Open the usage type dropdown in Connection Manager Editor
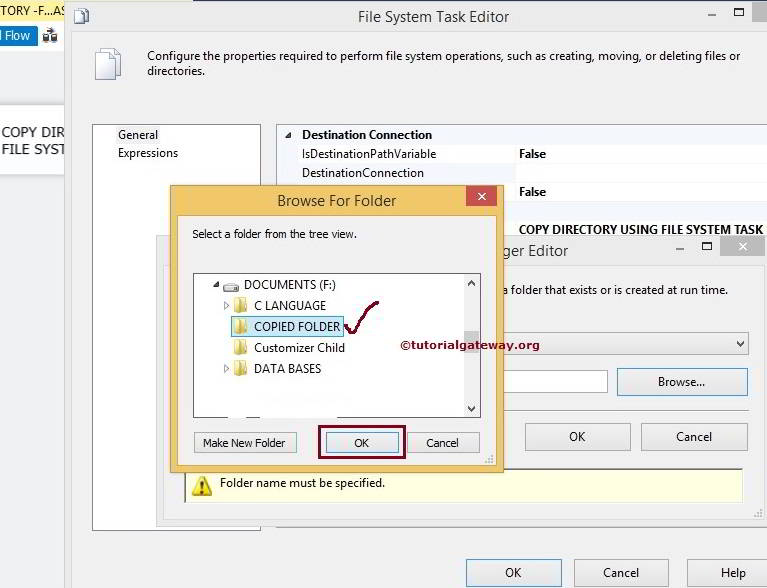 (x=741, y=344)
